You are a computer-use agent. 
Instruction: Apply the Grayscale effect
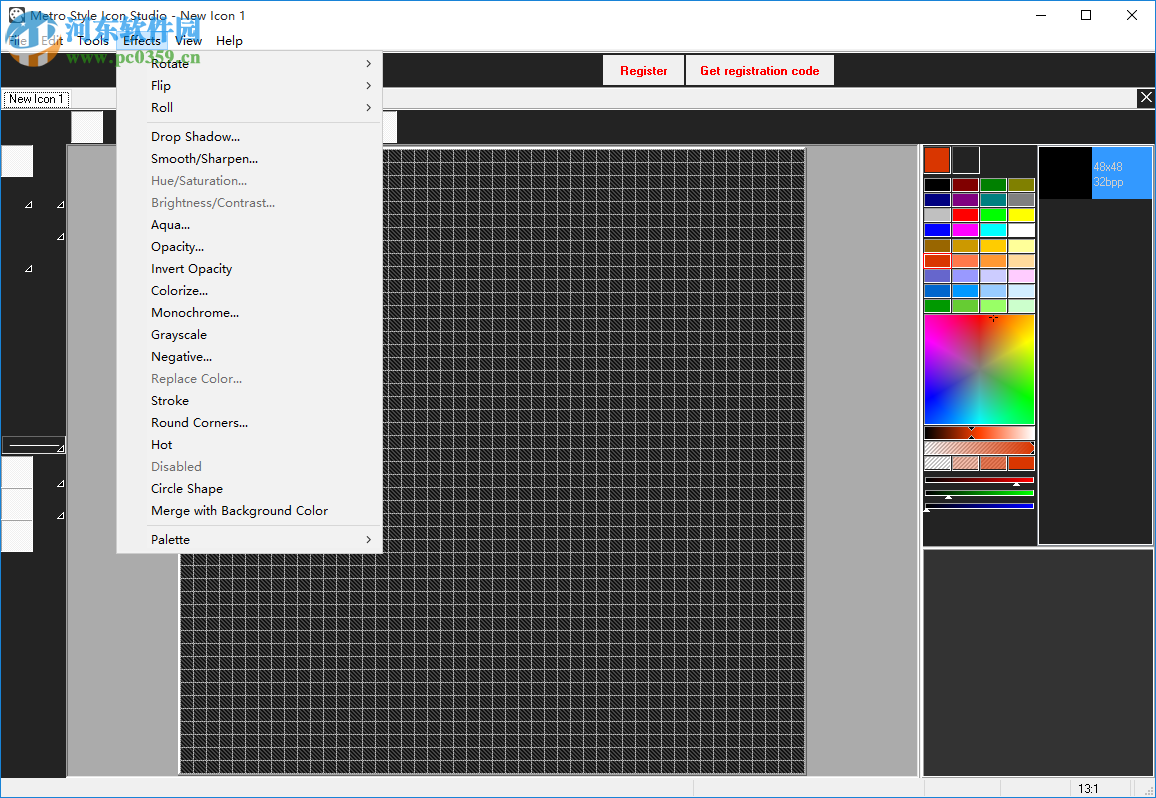tap(179, 335)
